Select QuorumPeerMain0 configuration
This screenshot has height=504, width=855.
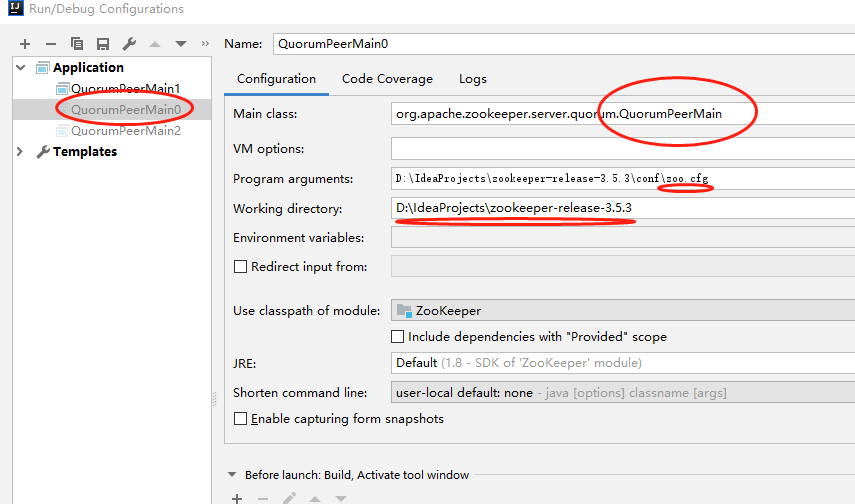[126, 110]
